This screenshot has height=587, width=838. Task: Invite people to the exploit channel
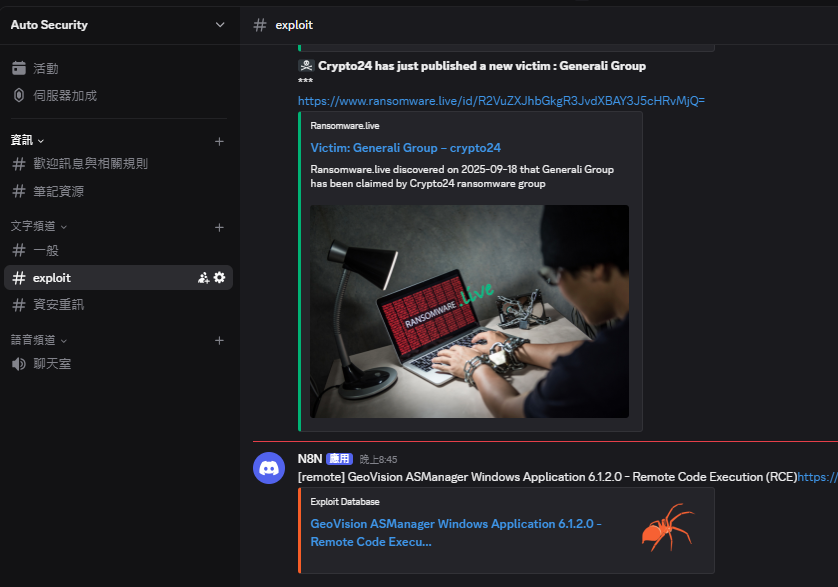click(203, 277)
